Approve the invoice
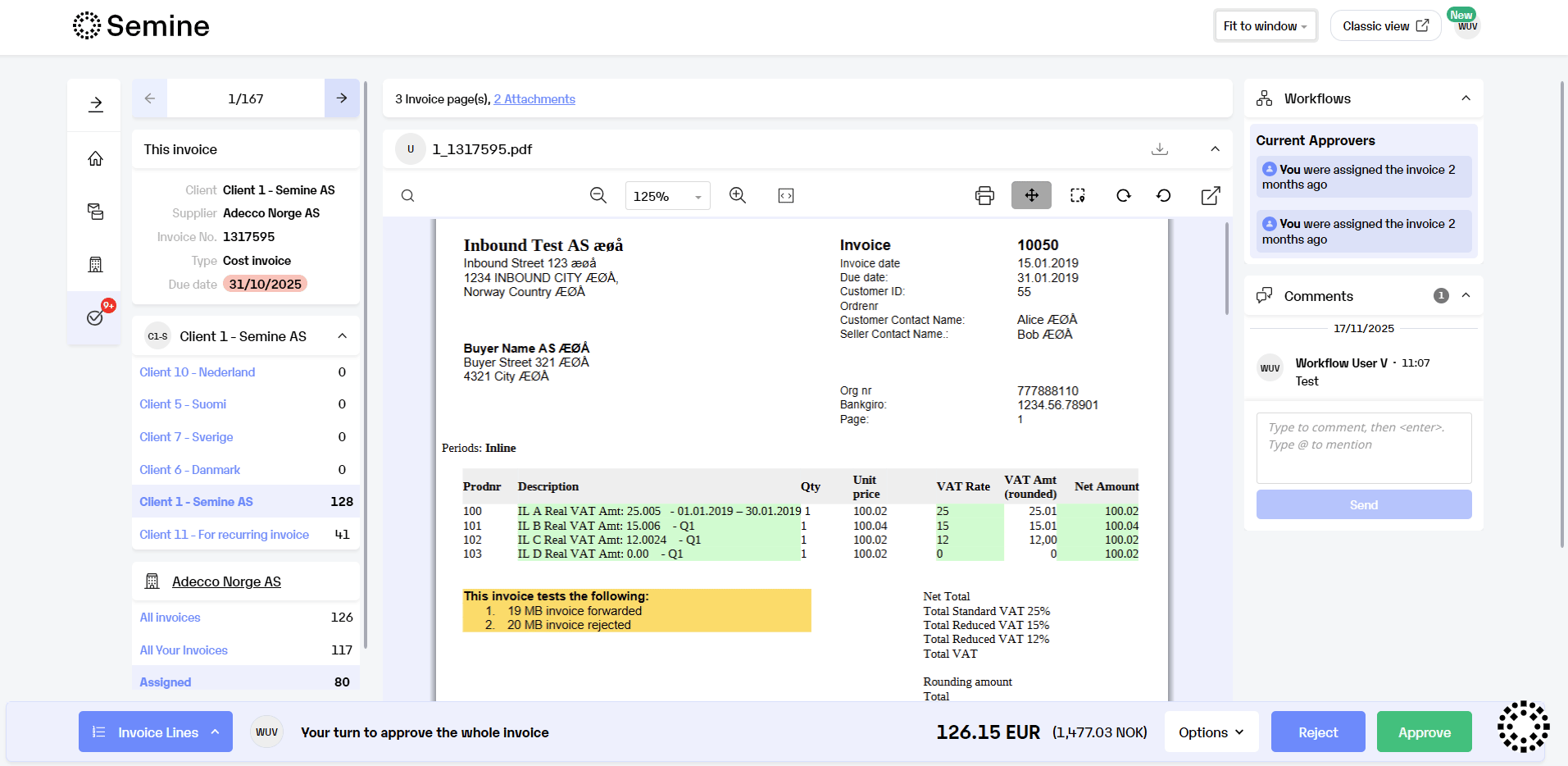The width and height of the screenshot is (1568, 766). coord(1424,732)
